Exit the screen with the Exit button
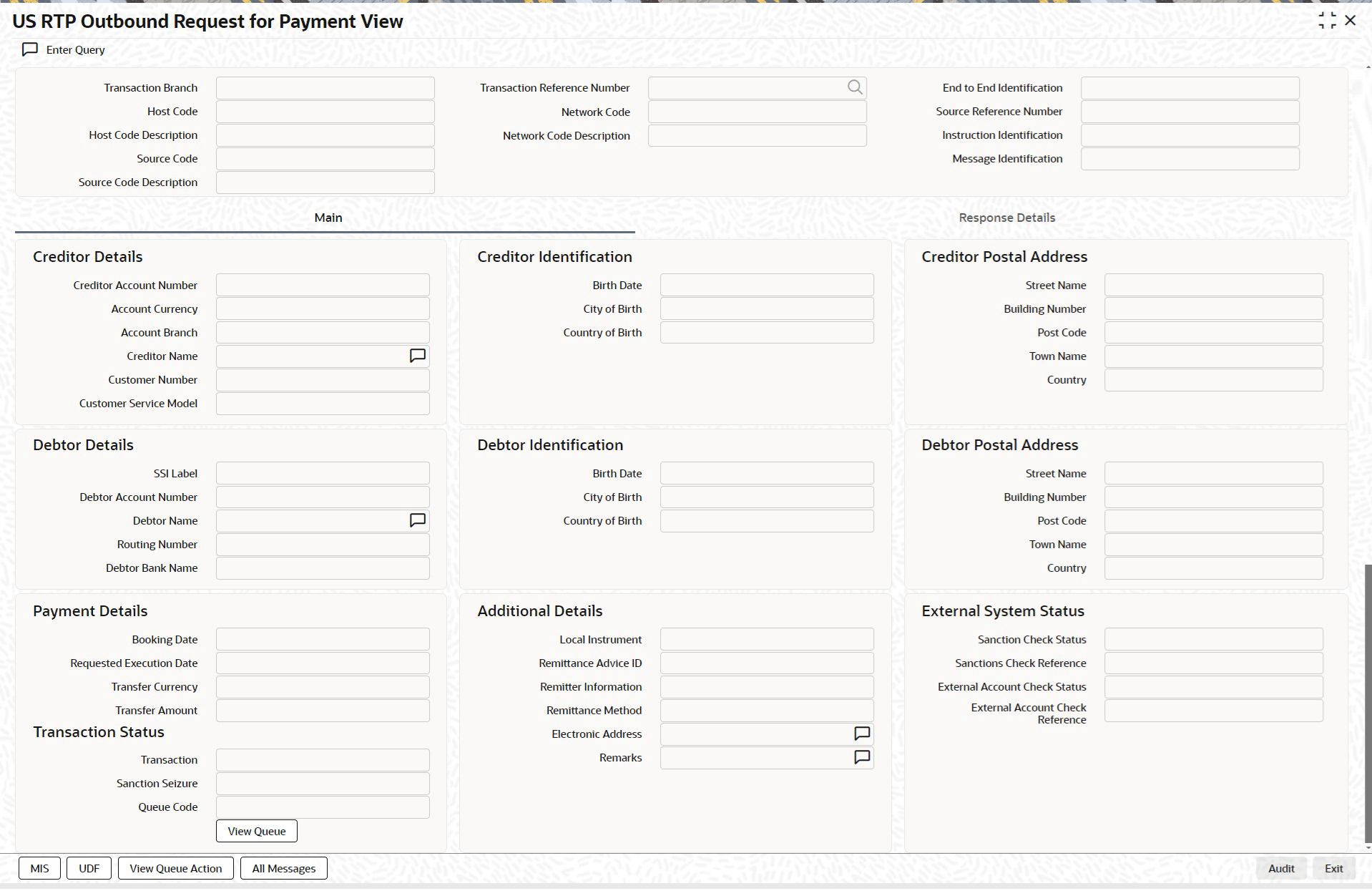This screenshot has width=1372, height=891. click(x=1334, y=868)
